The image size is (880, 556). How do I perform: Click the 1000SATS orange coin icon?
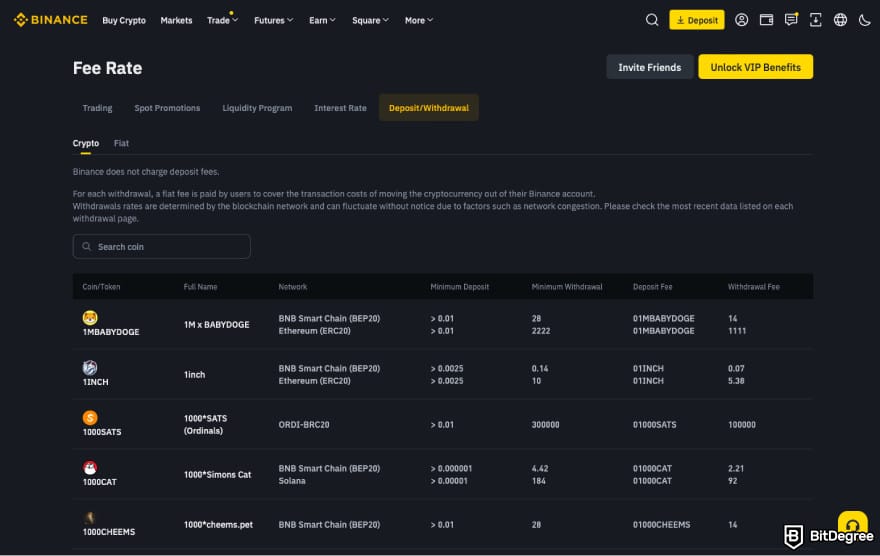(x=90, y=417)
